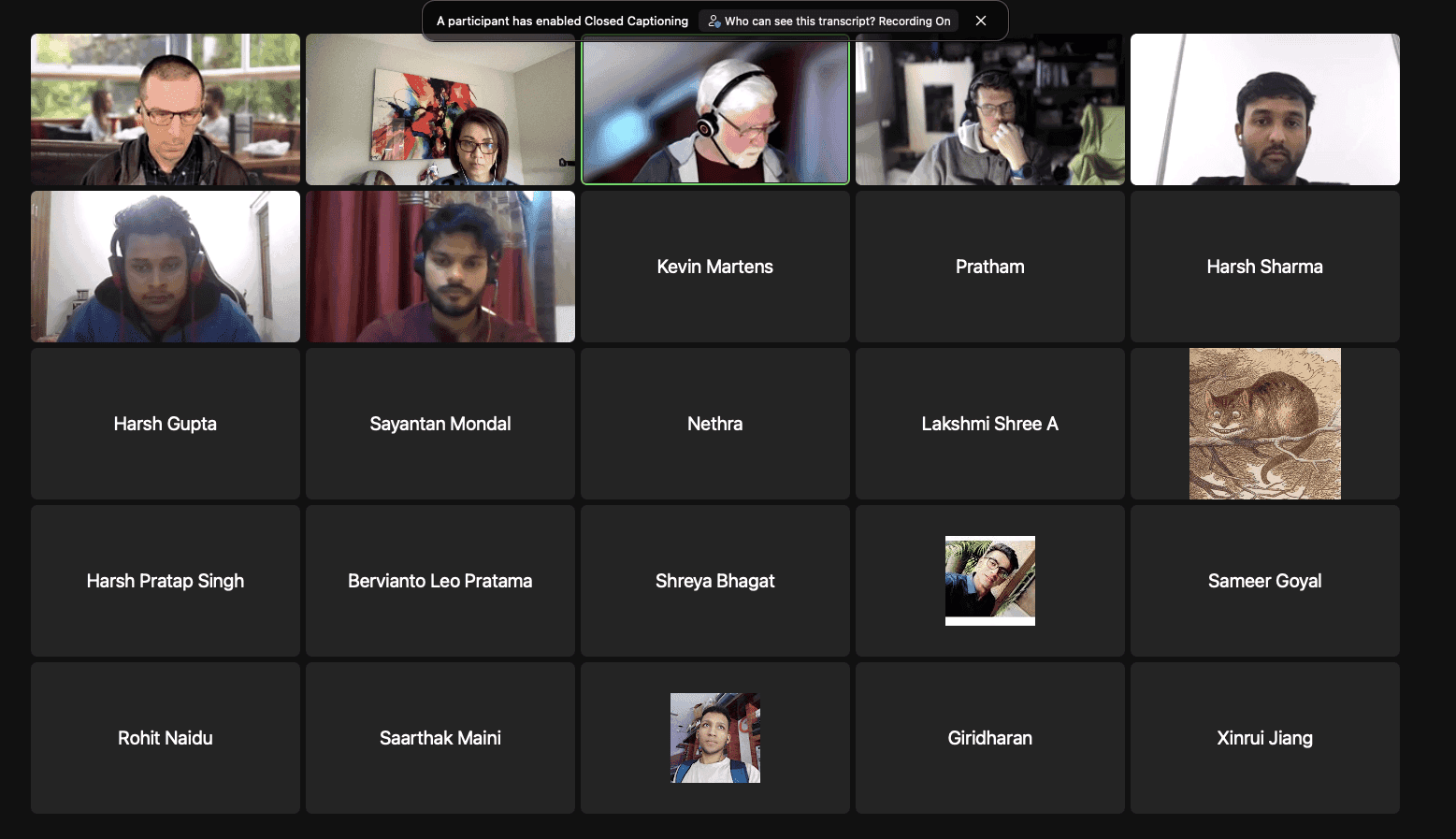Click Rohit Naidu's participant tile
The image size is (1456, 839).
[166, 738]
